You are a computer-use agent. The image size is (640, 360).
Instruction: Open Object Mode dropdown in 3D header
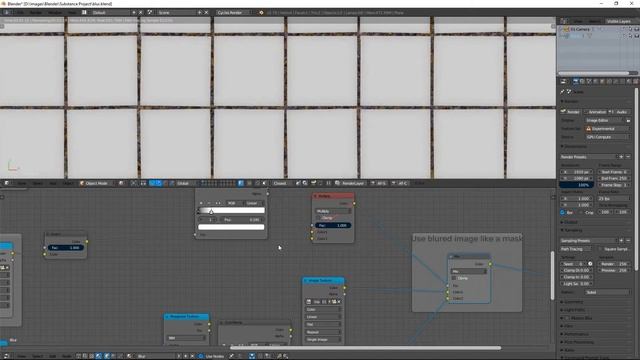(x=96, y=183)
